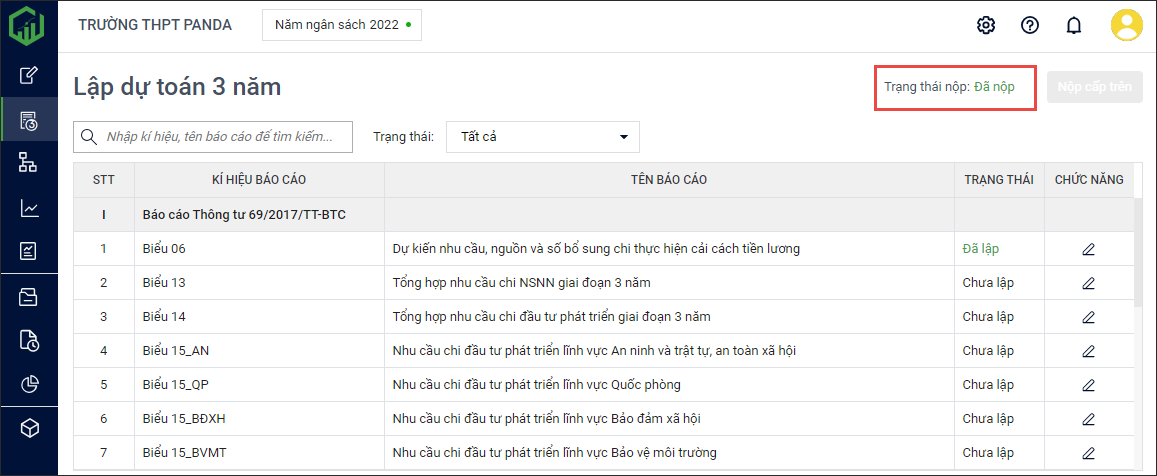Image resolution: width=1157 pixels, height=476 pixels.
Task: Edit report Biểu 06 with pencil icon
Action: coord(1088,249)
